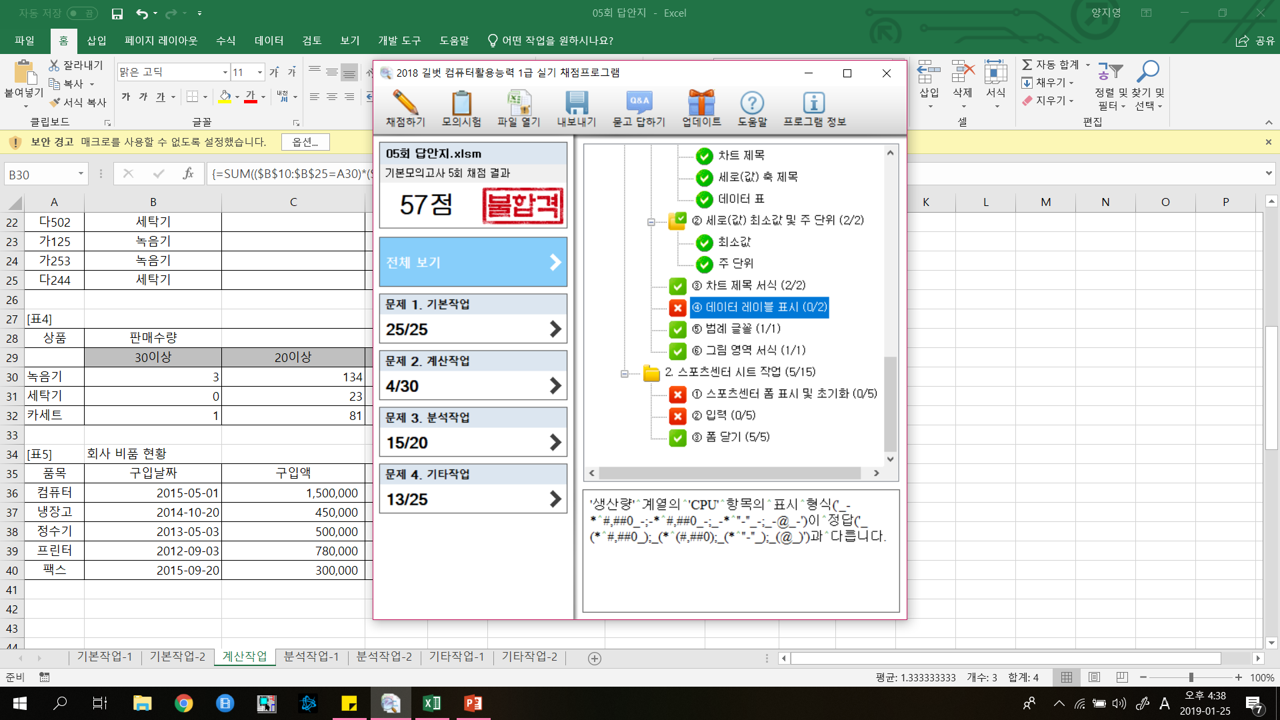Open the font color dropdown arrow

click(x=264, y=97)
